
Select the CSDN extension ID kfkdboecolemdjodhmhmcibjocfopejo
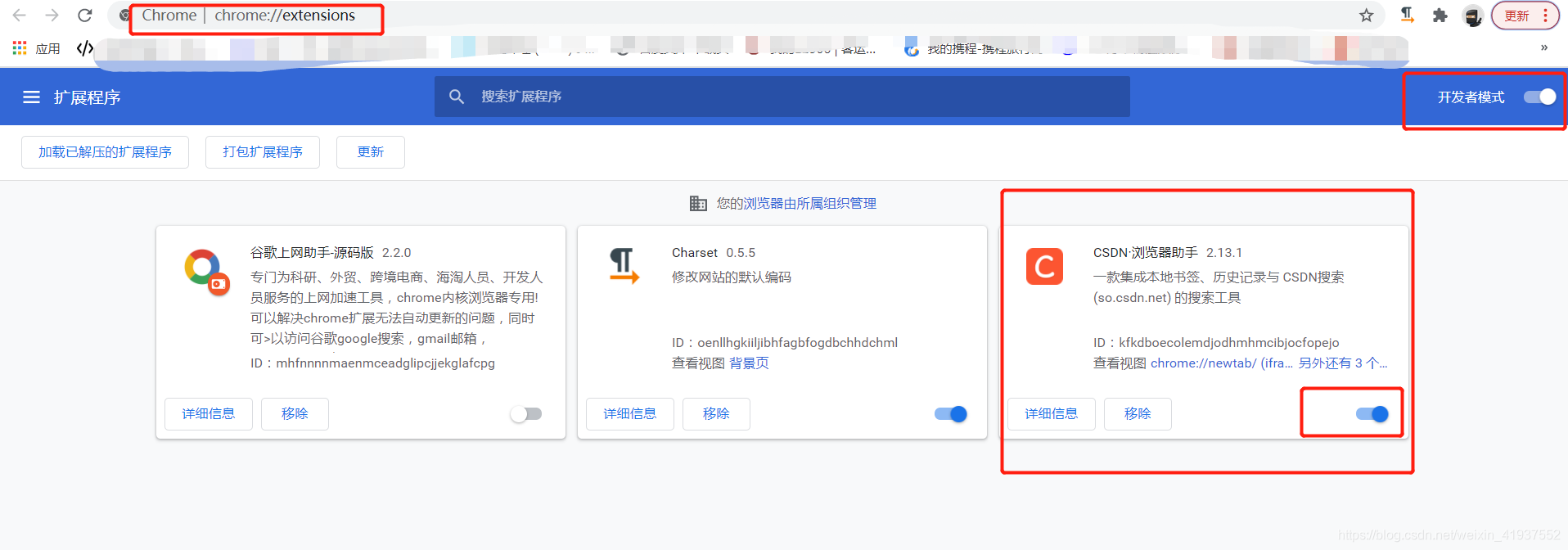(x=1229, y=343)
